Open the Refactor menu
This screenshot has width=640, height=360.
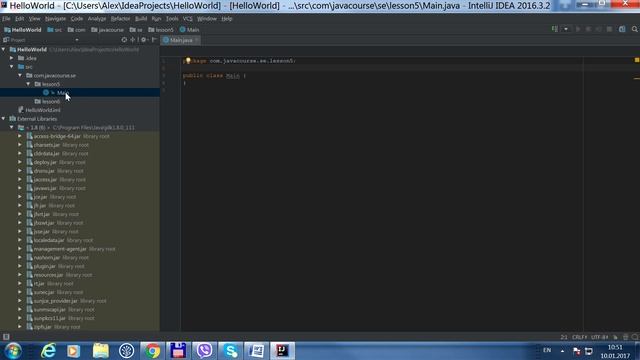point(120,19)
